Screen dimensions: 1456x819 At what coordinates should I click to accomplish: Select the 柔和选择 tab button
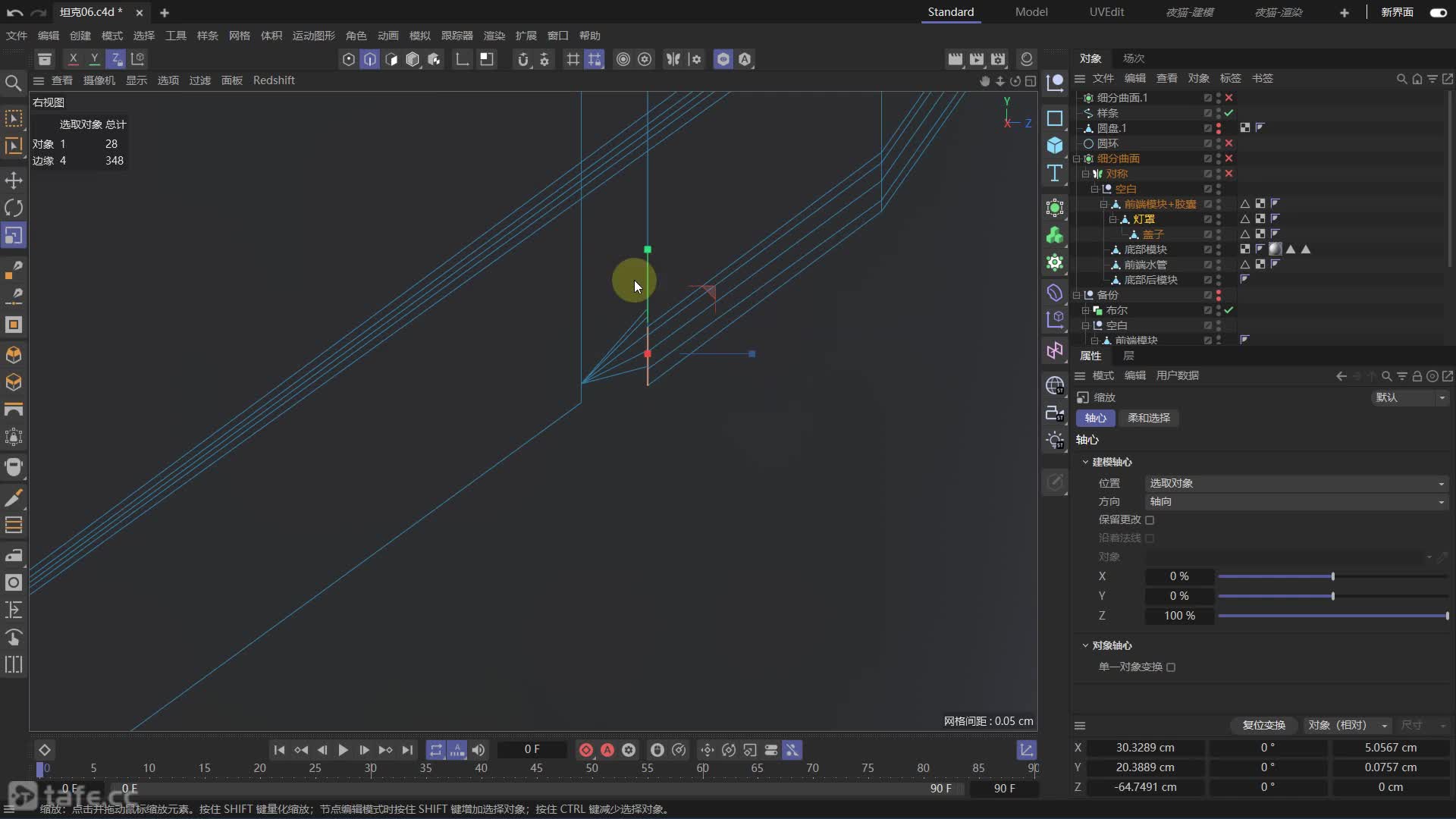point(1148,418)
